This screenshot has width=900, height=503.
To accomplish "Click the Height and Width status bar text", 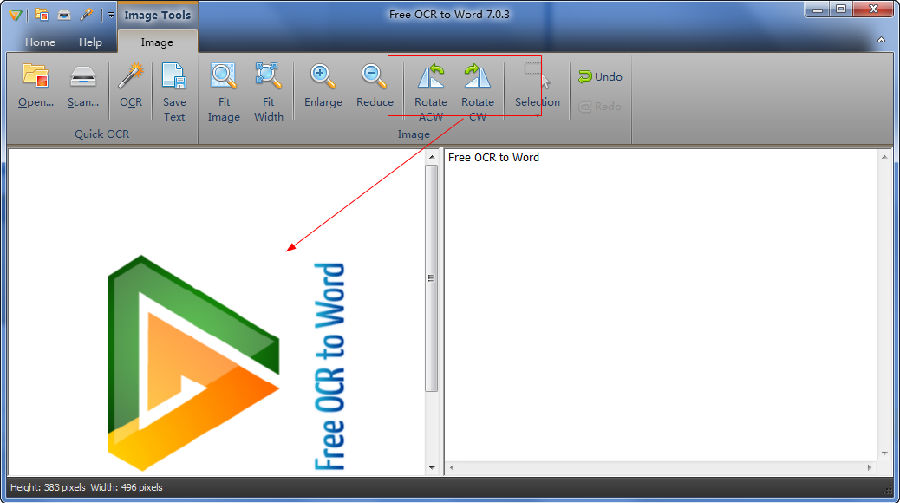I will click(x=86, y=487).
